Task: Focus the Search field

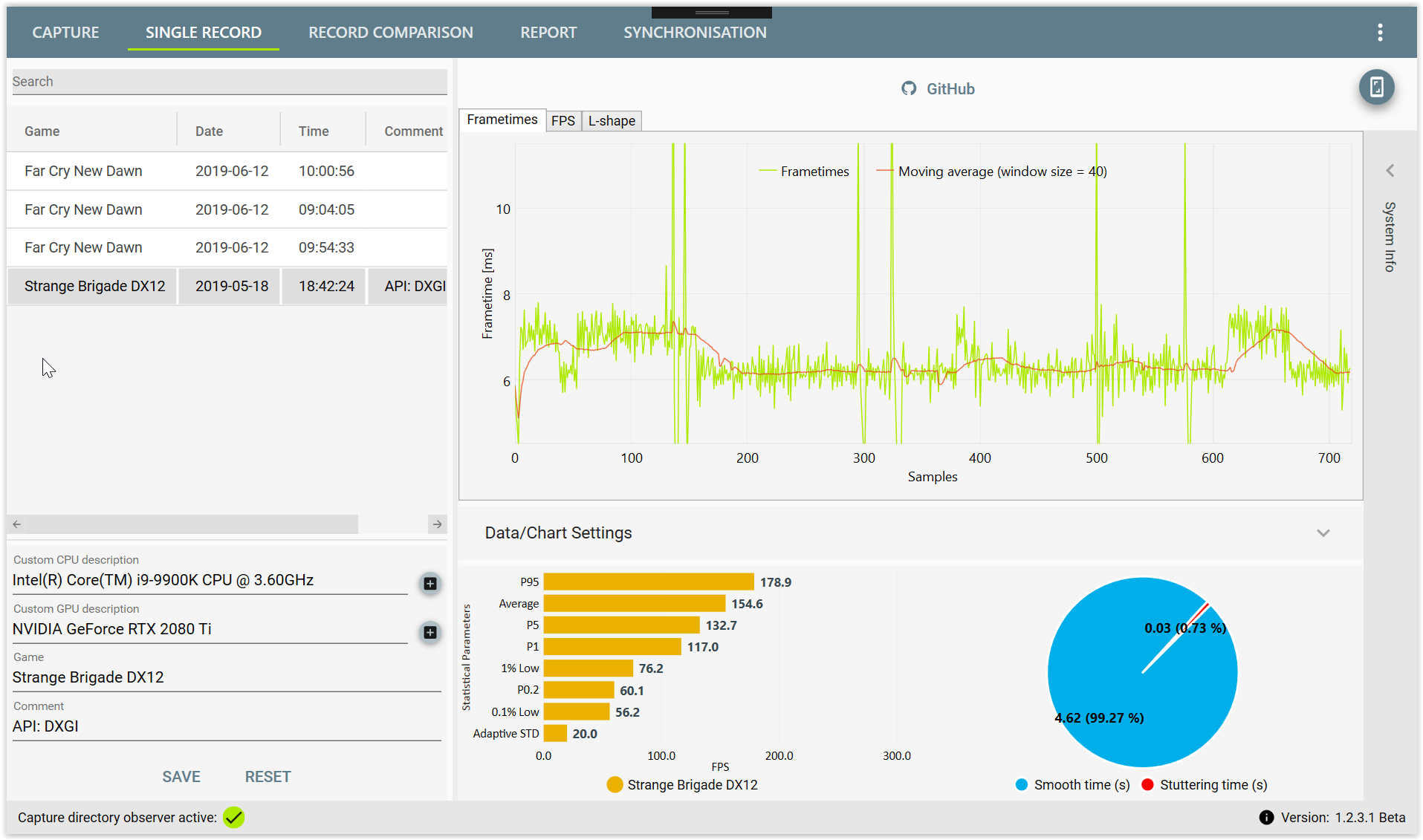Action: (x=230, y=82)
